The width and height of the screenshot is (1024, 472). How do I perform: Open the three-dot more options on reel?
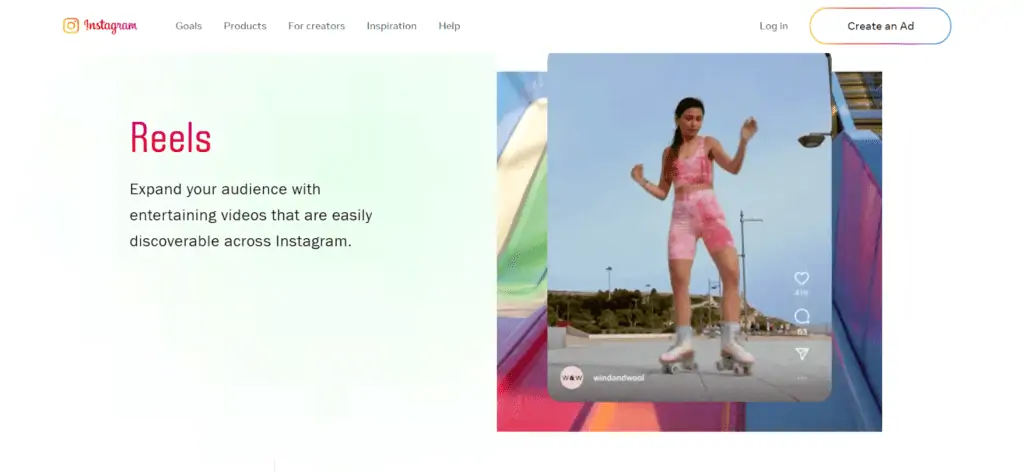click(801, 378)
